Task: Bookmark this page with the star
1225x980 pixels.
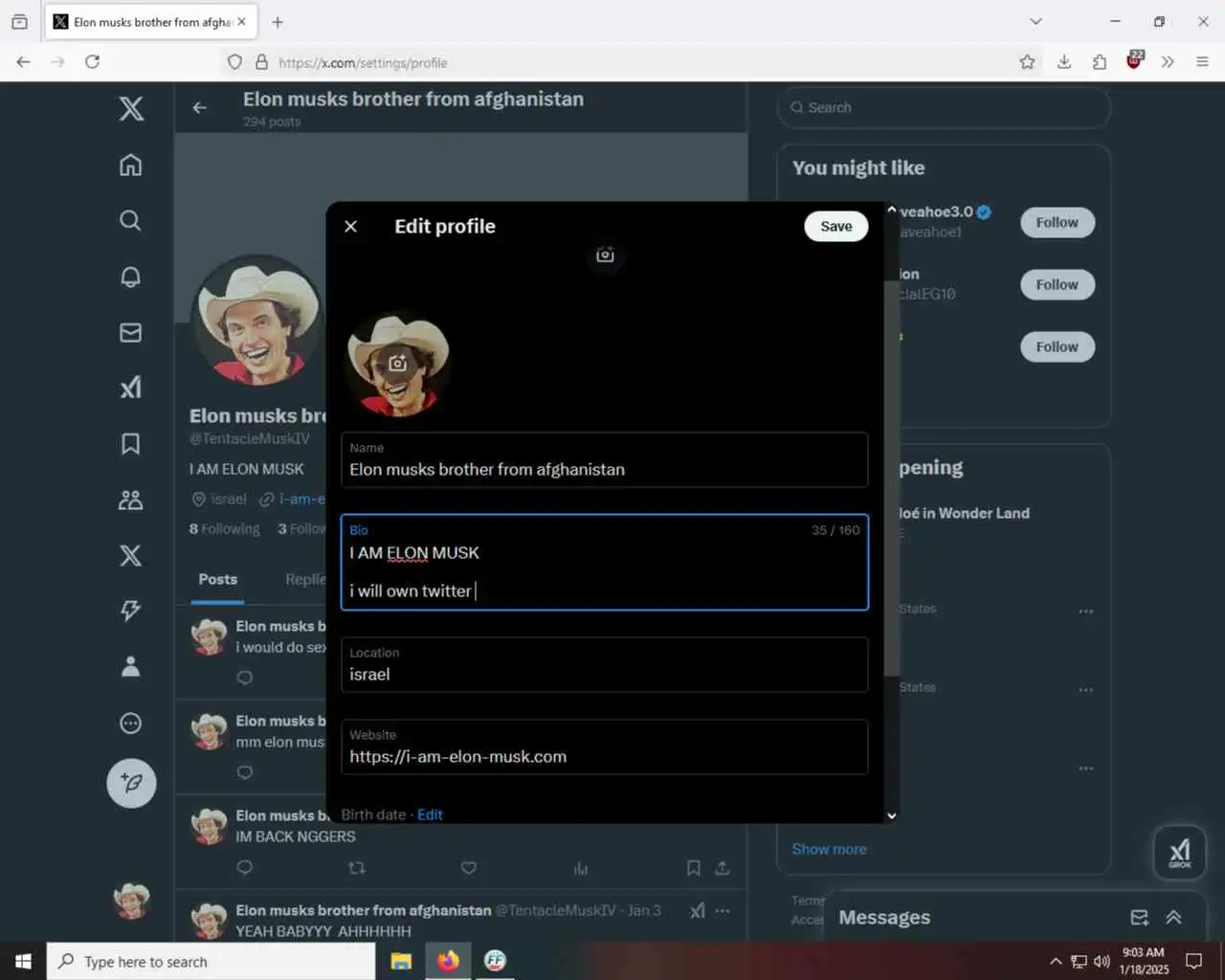Action: [1027, 62]
